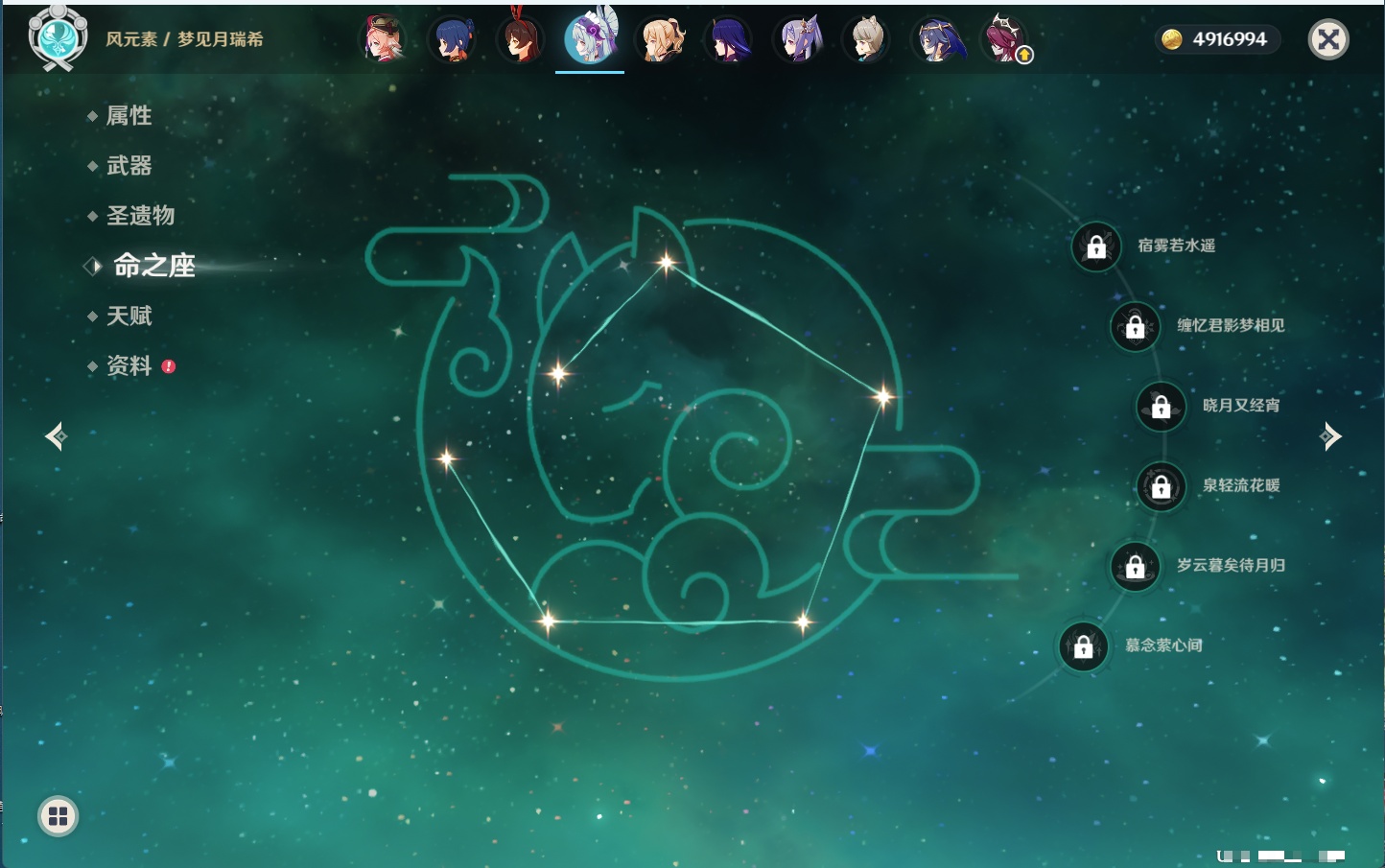The image size is (1385, 868).
Task: Select Jean's blonde ponytail avatar
Action: pyautogui.click(x=660, y=39)
